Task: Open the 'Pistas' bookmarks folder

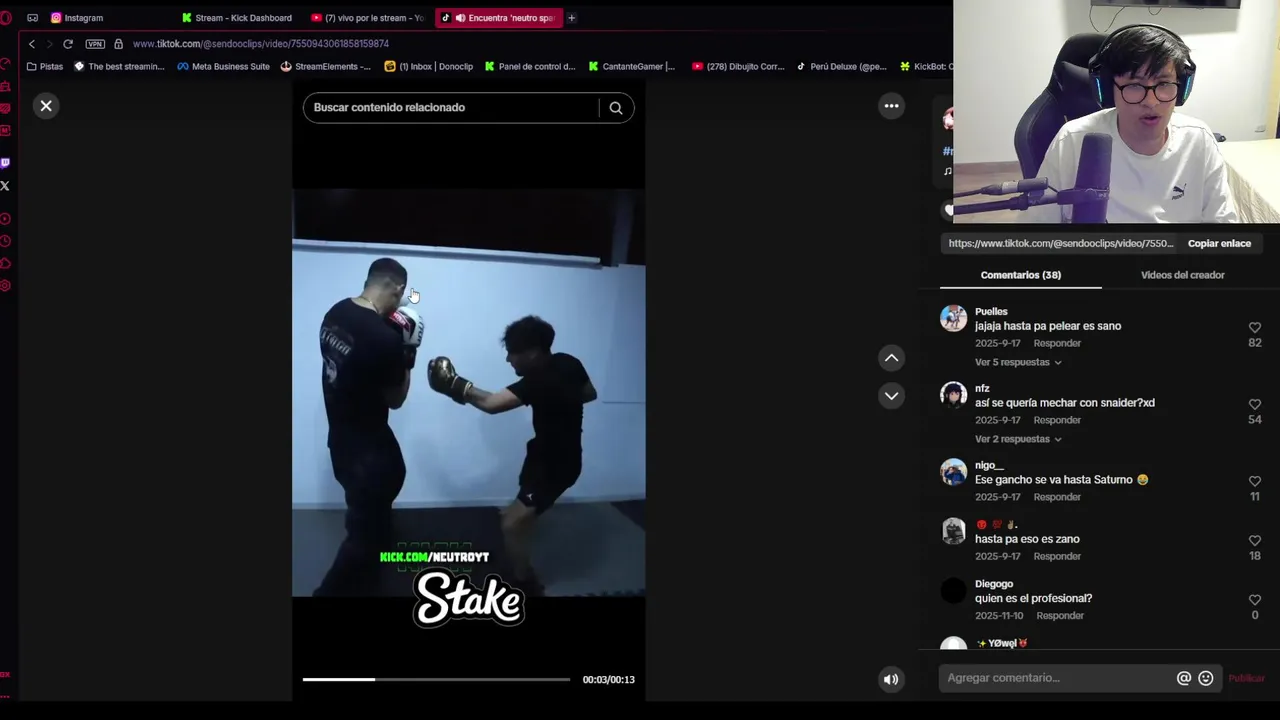Action: tap(45, 67)
